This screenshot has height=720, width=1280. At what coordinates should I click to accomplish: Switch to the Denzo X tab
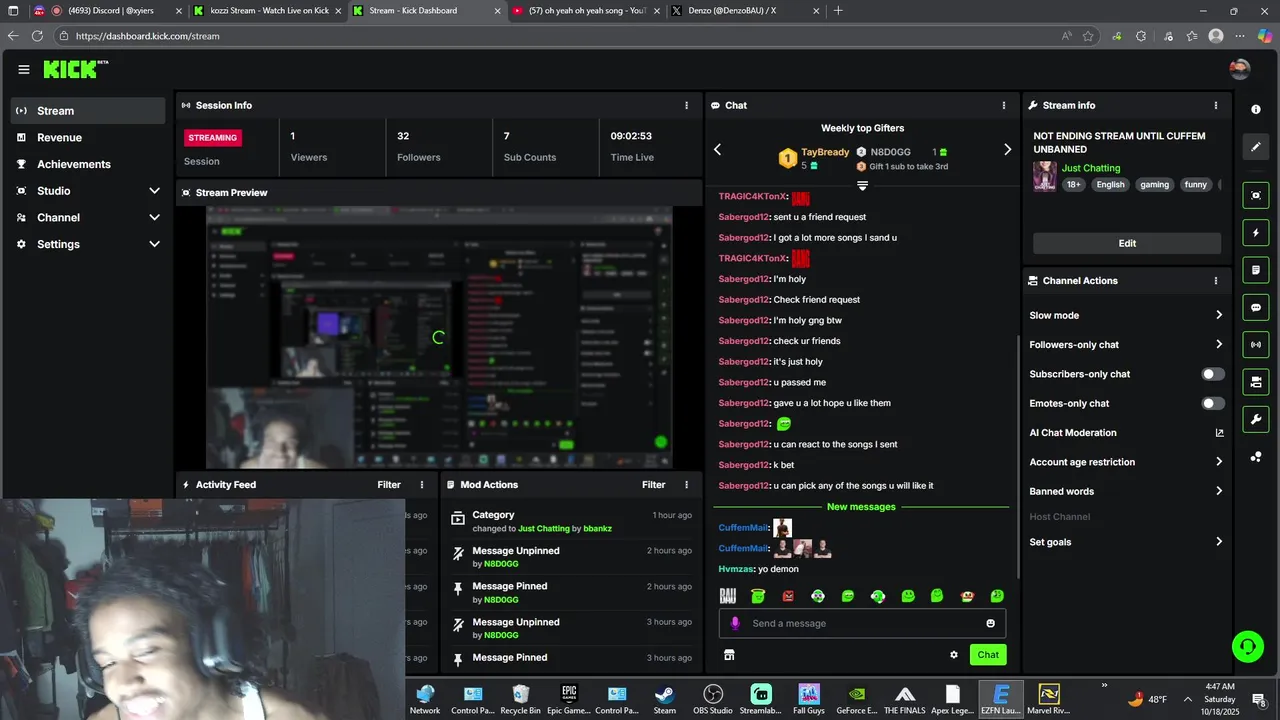click(746, 11)
